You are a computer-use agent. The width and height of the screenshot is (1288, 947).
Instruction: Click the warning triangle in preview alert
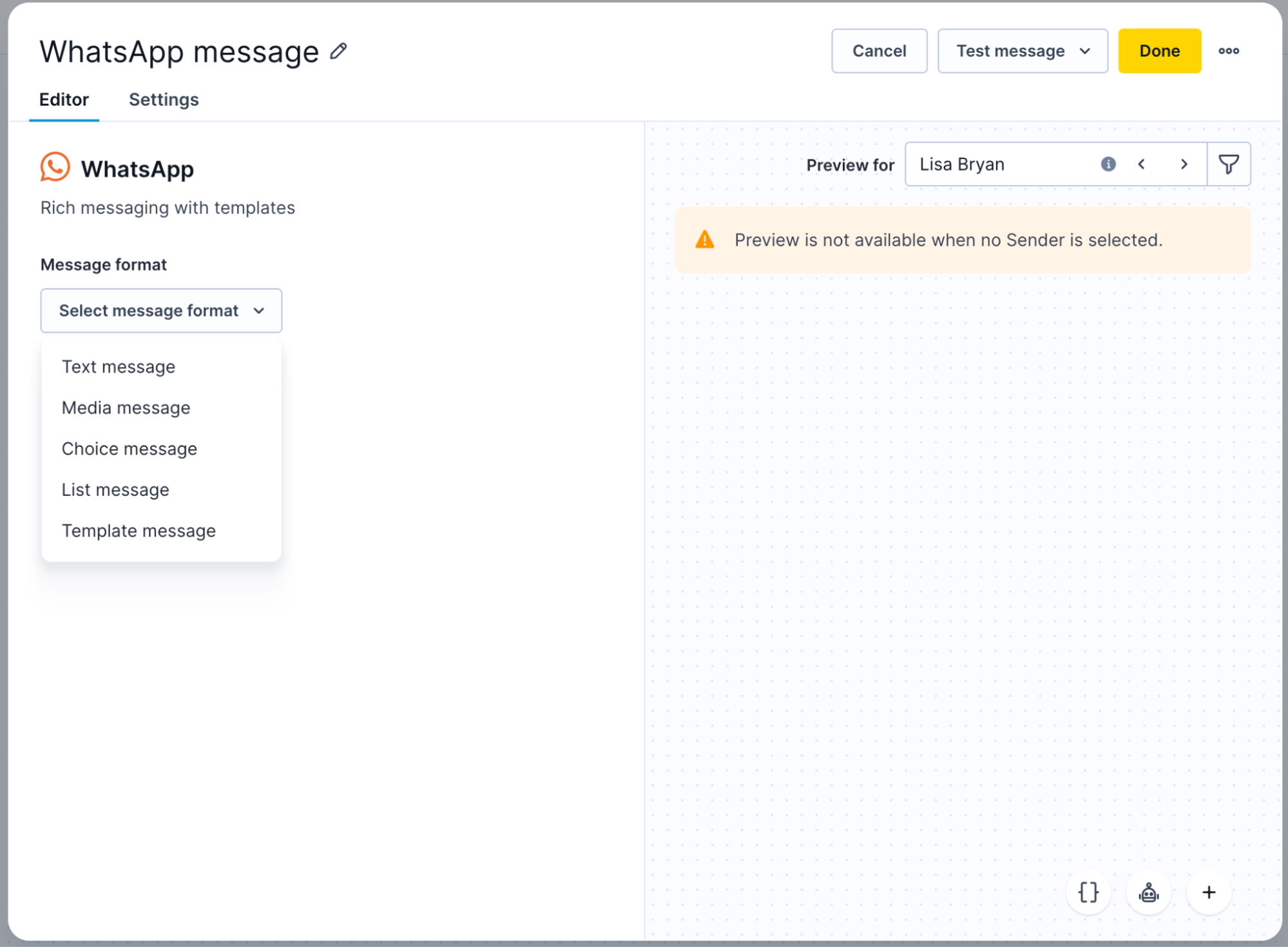pos(705,240)
